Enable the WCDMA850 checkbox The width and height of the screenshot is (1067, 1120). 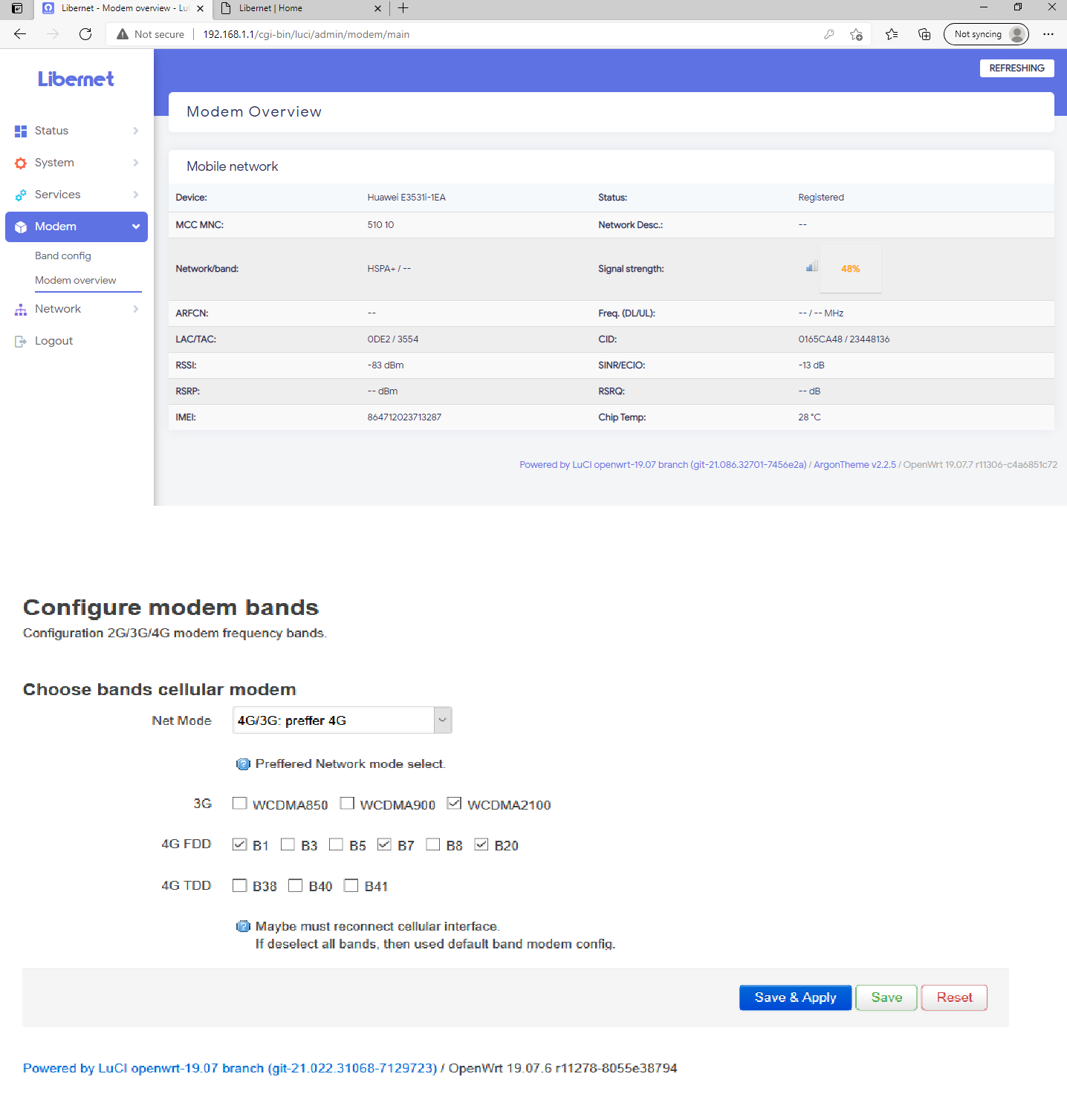point(239,804)
